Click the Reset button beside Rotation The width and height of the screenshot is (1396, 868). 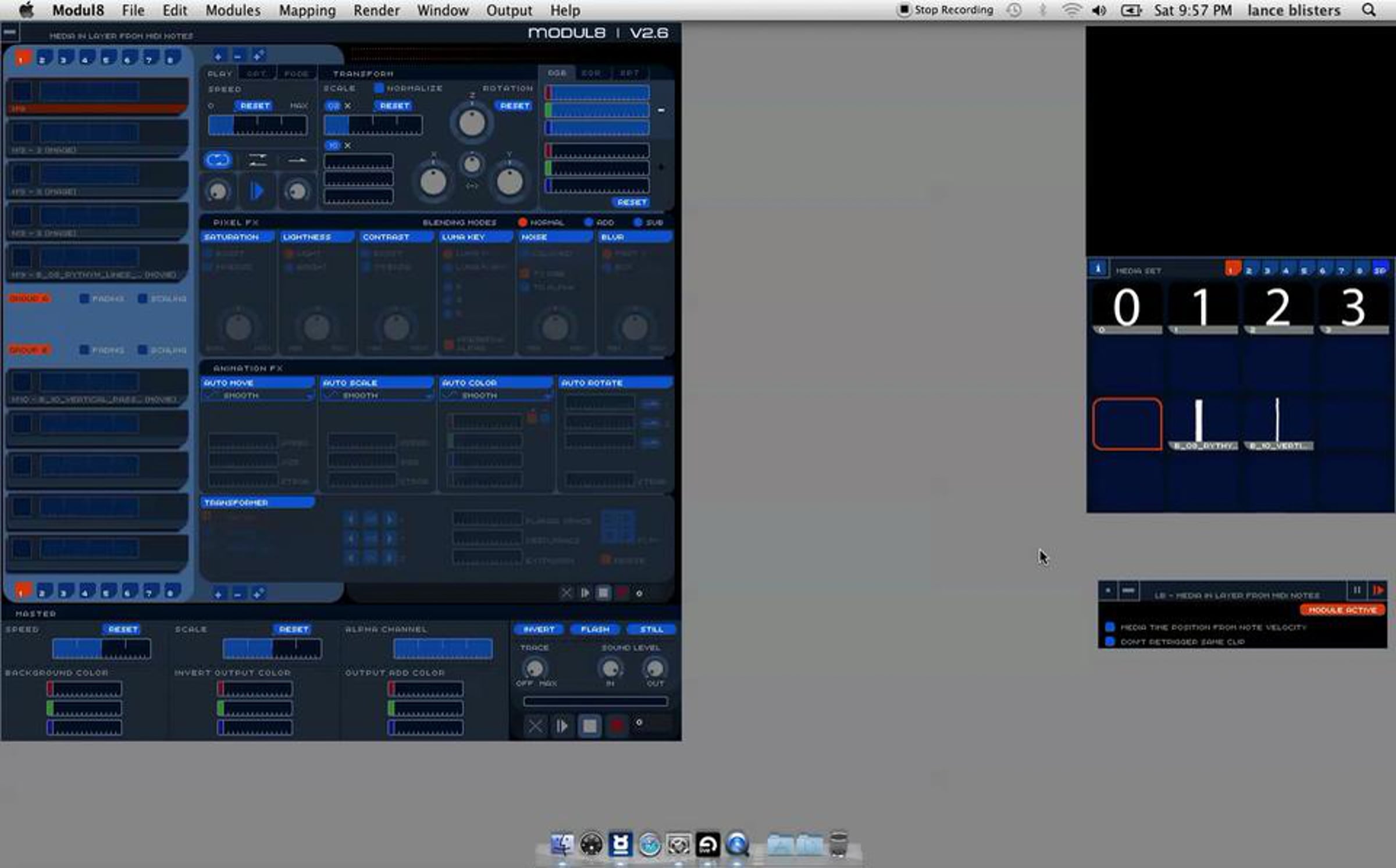(x=514, y=106)
